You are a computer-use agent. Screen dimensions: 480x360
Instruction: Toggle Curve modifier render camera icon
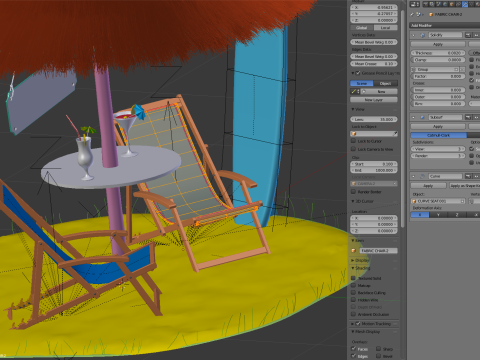pos(468,176)
